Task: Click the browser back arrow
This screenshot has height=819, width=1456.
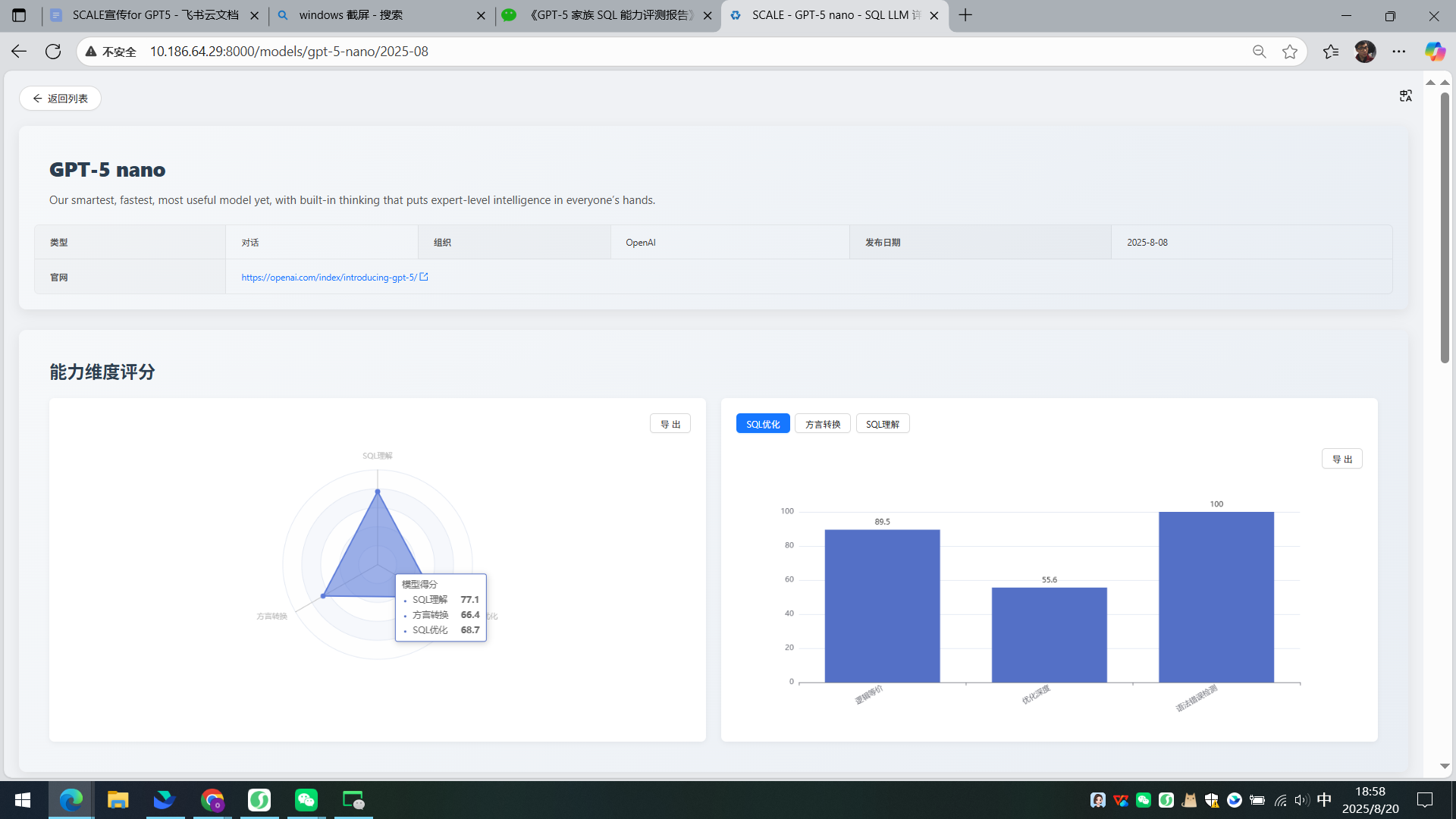Action: 19,52
